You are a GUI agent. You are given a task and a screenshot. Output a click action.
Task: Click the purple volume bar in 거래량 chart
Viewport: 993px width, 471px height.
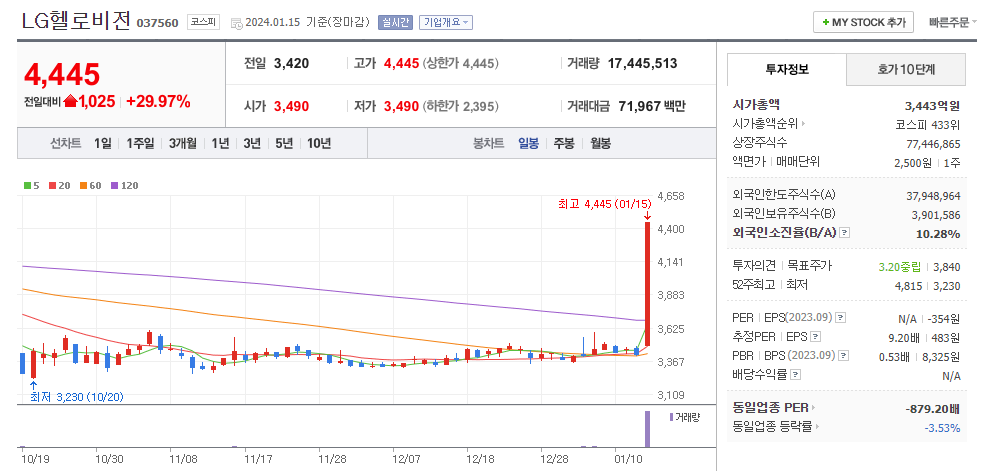tap(647, 429)
